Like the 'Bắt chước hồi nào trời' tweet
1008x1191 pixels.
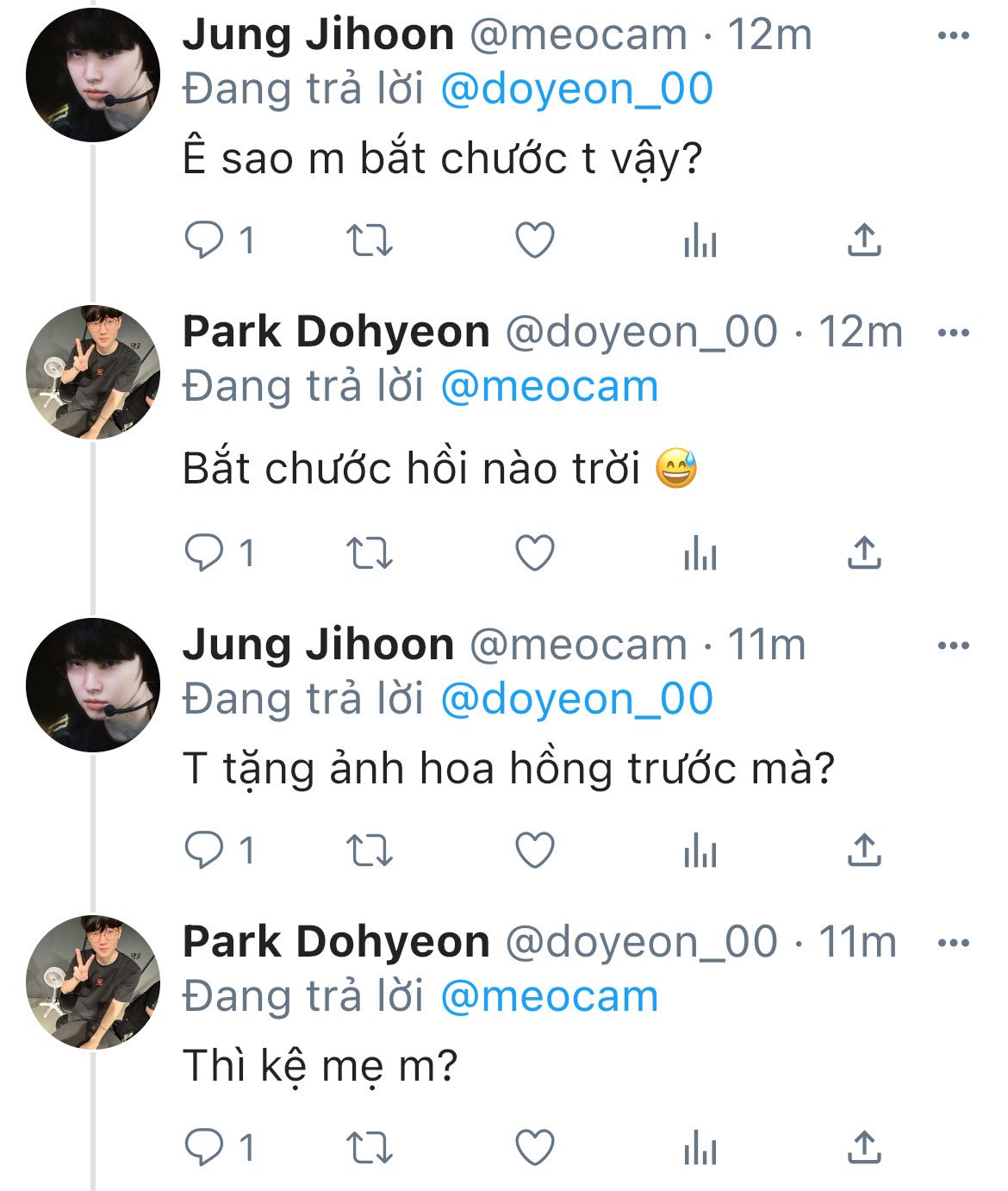pos(534,552)
